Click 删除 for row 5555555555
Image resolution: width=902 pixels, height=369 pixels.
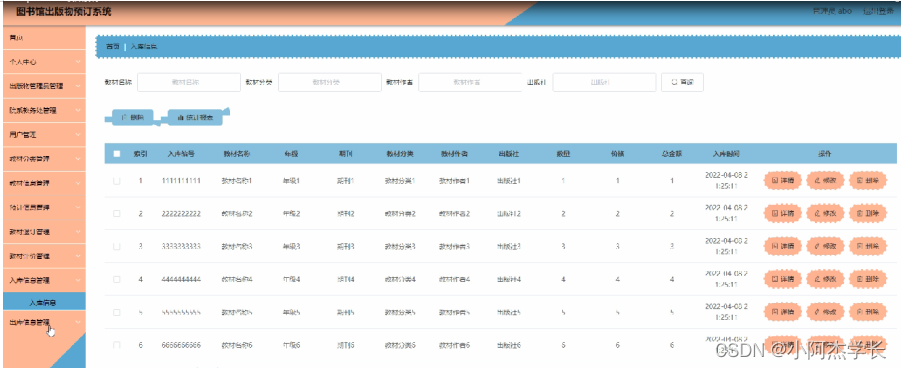tap(868, 312)
